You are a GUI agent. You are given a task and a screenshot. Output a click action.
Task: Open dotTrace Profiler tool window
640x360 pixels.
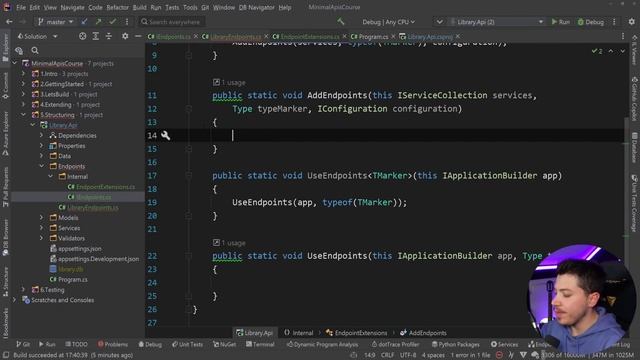coord(396,344)
